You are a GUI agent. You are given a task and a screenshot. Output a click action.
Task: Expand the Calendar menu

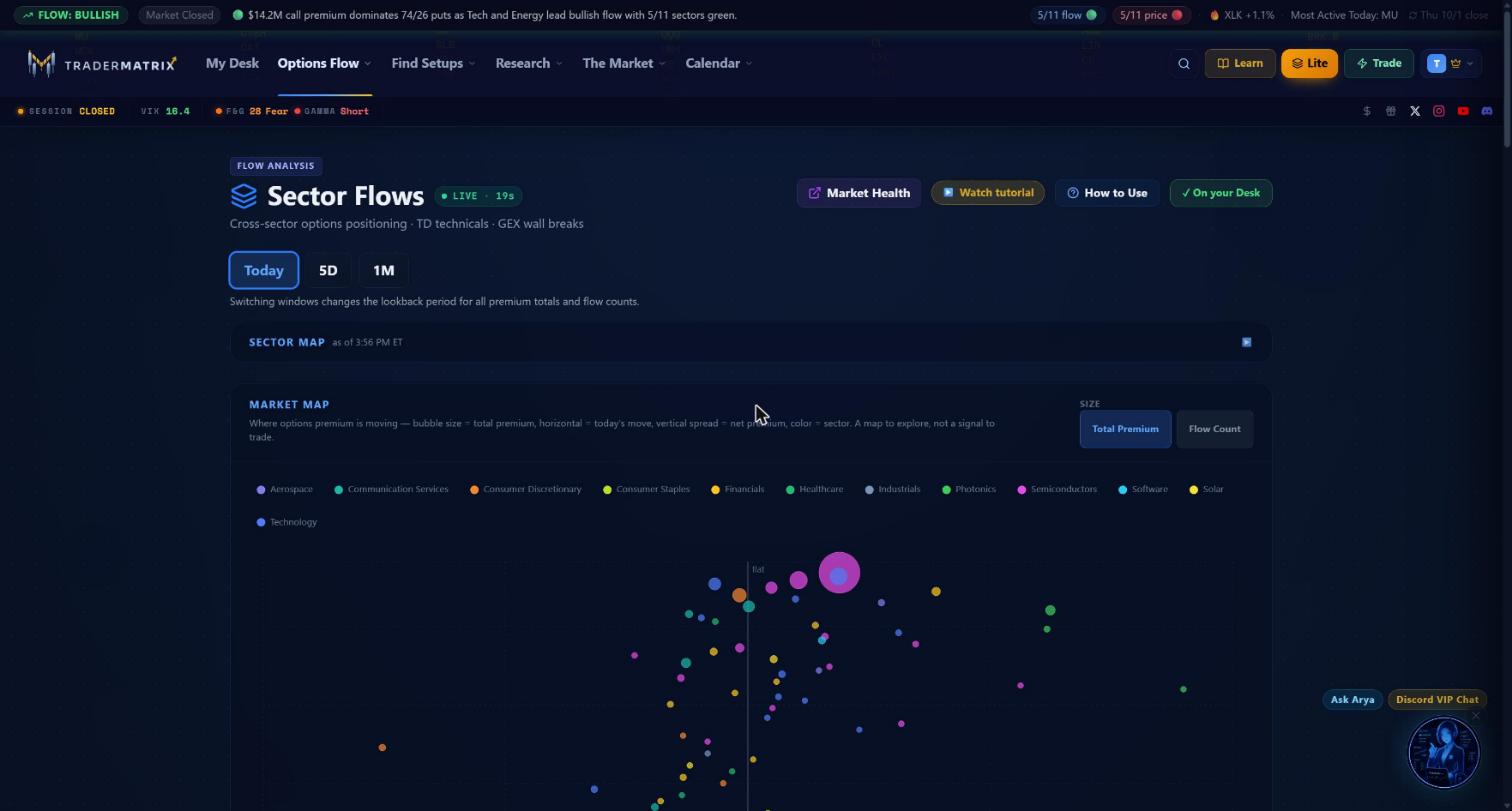719,63
